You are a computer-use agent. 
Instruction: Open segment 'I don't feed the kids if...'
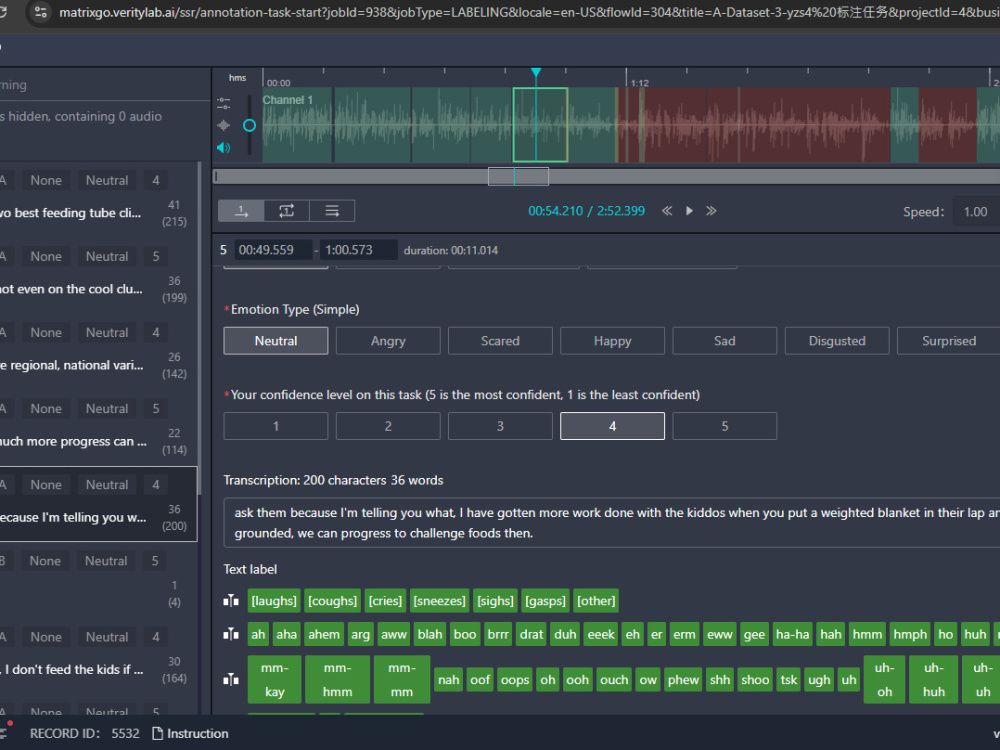[x=98, y=656]
